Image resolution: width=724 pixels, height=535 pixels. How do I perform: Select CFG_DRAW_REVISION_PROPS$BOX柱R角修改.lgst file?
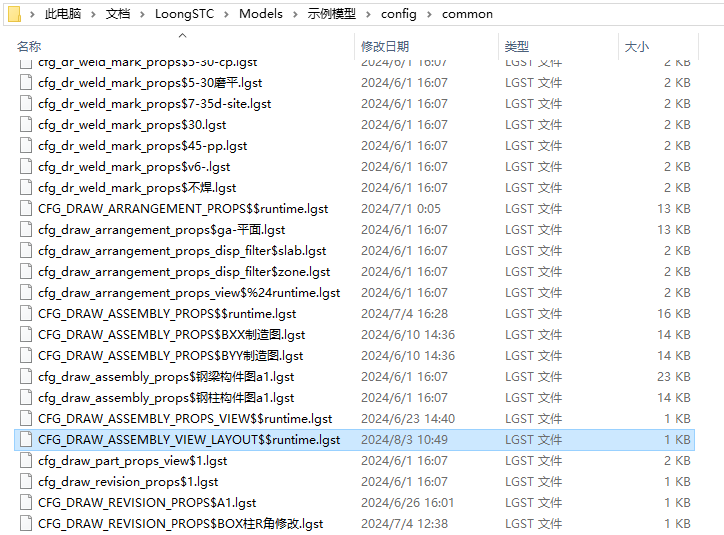pos(180,524)
